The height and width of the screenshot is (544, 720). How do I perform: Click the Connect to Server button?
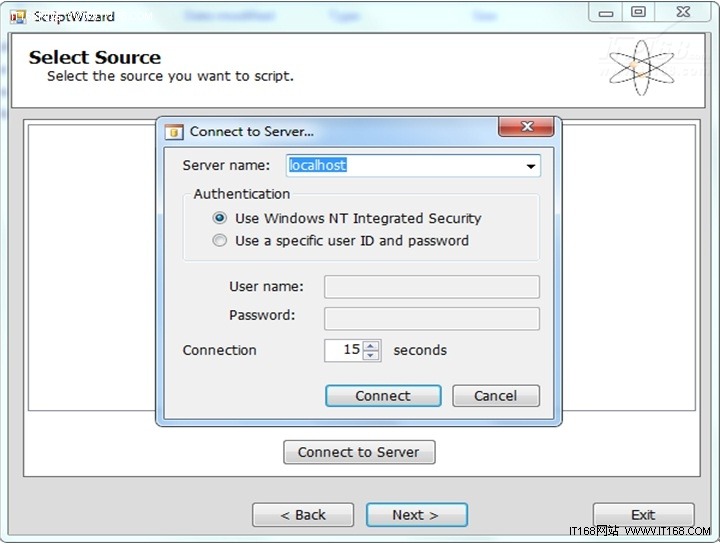(x=359, y=452)
